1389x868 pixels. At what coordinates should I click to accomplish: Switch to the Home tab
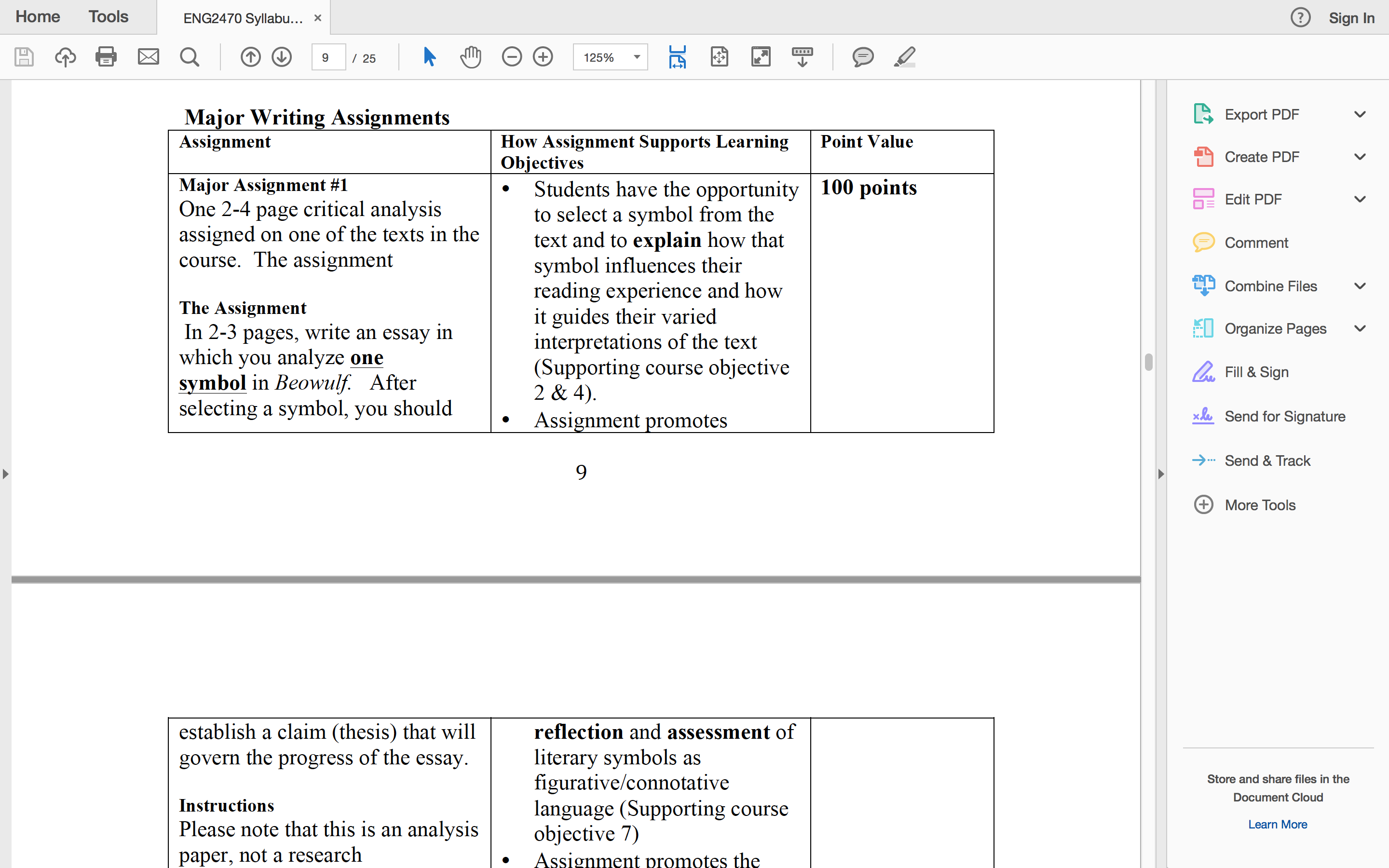tap(38, 17)
